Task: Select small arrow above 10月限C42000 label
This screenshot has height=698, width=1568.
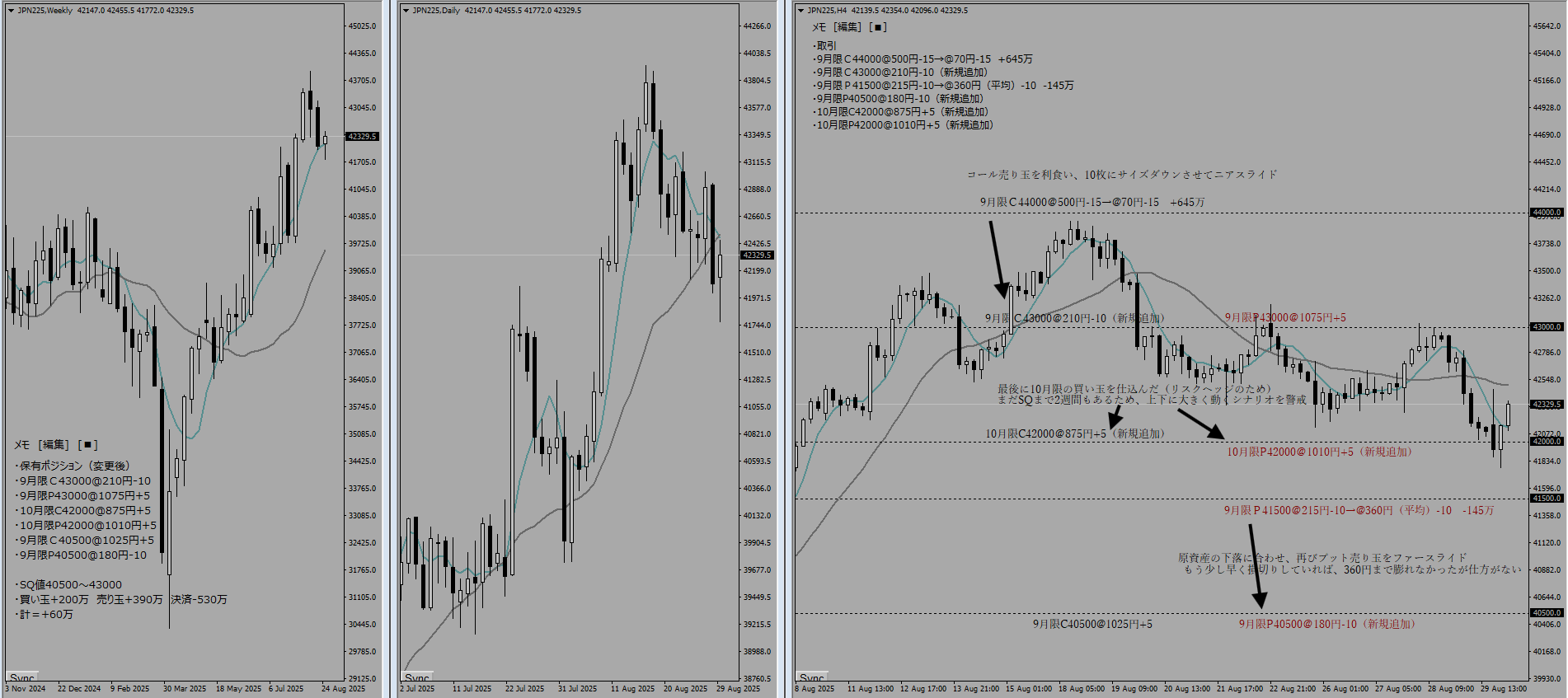Action: point(1115,416)
